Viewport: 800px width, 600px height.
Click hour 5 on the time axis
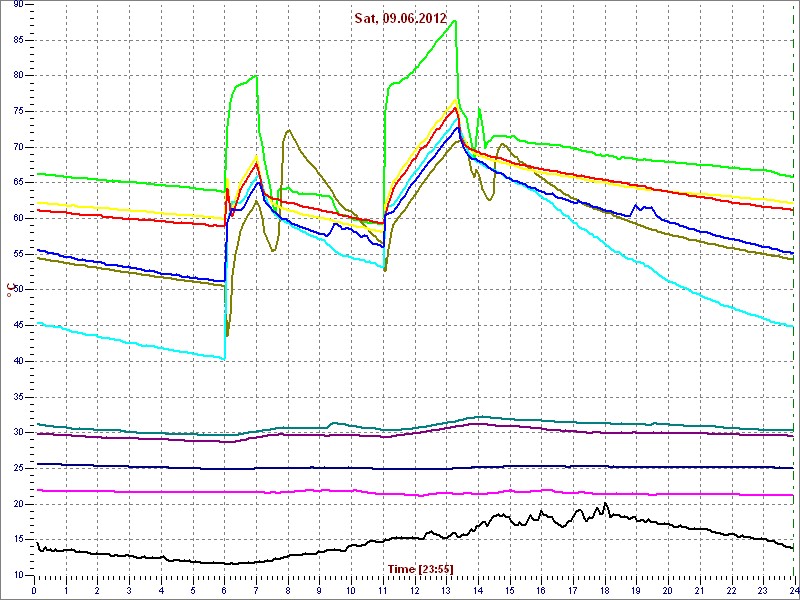click(x=193, y=590)
